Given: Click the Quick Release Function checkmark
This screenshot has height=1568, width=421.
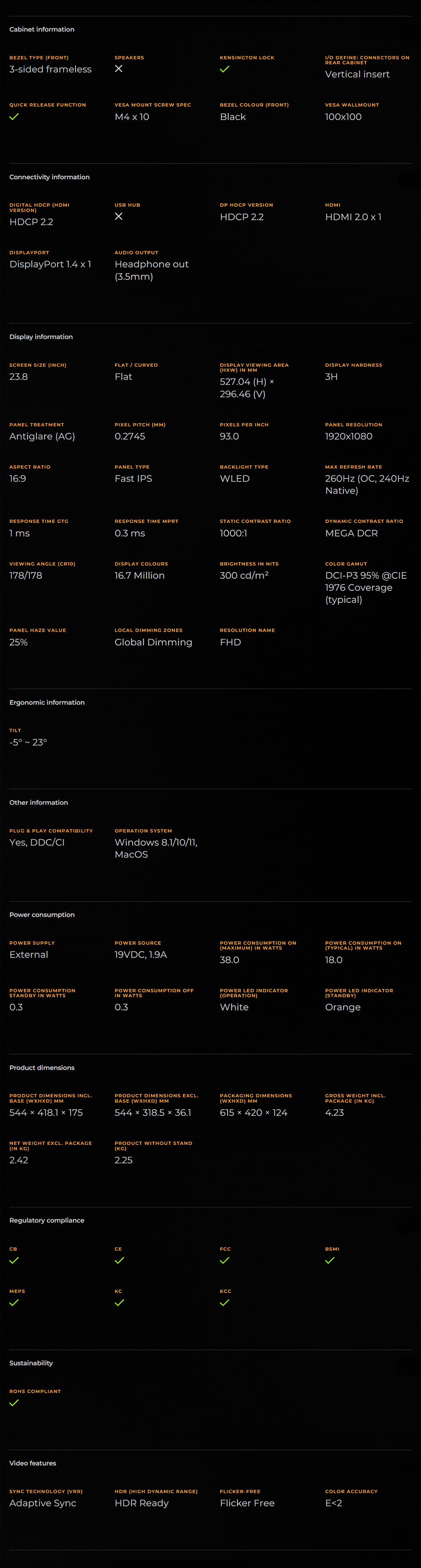Looking at the screenshot, I should pos(14,116).
